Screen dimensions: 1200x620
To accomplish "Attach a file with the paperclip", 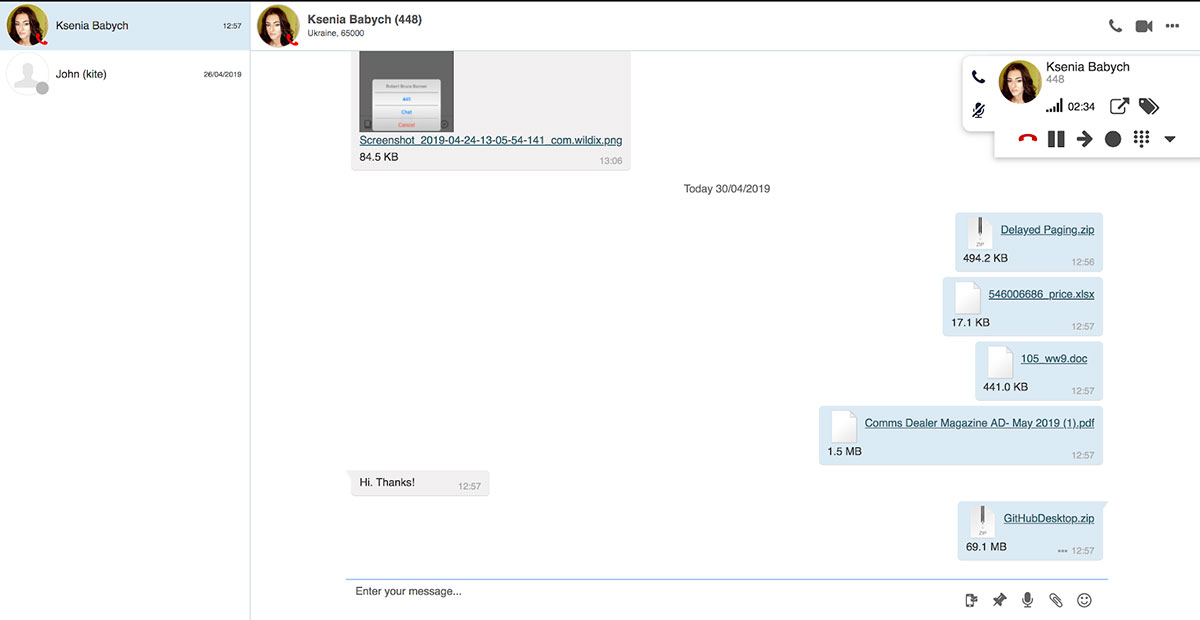I will 1056,599.
